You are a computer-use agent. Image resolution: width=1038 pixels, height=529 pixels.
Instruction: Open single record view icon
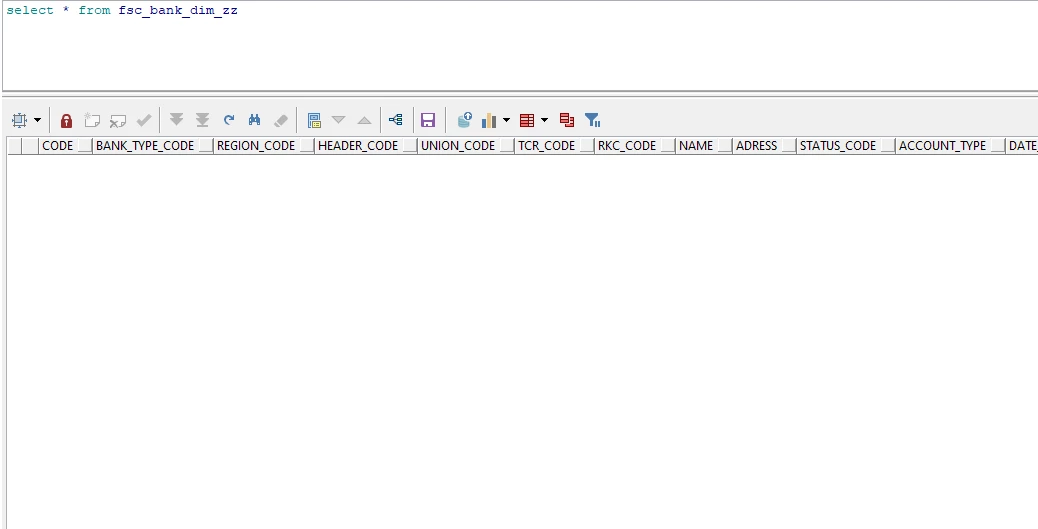click(x=314, y=120)
